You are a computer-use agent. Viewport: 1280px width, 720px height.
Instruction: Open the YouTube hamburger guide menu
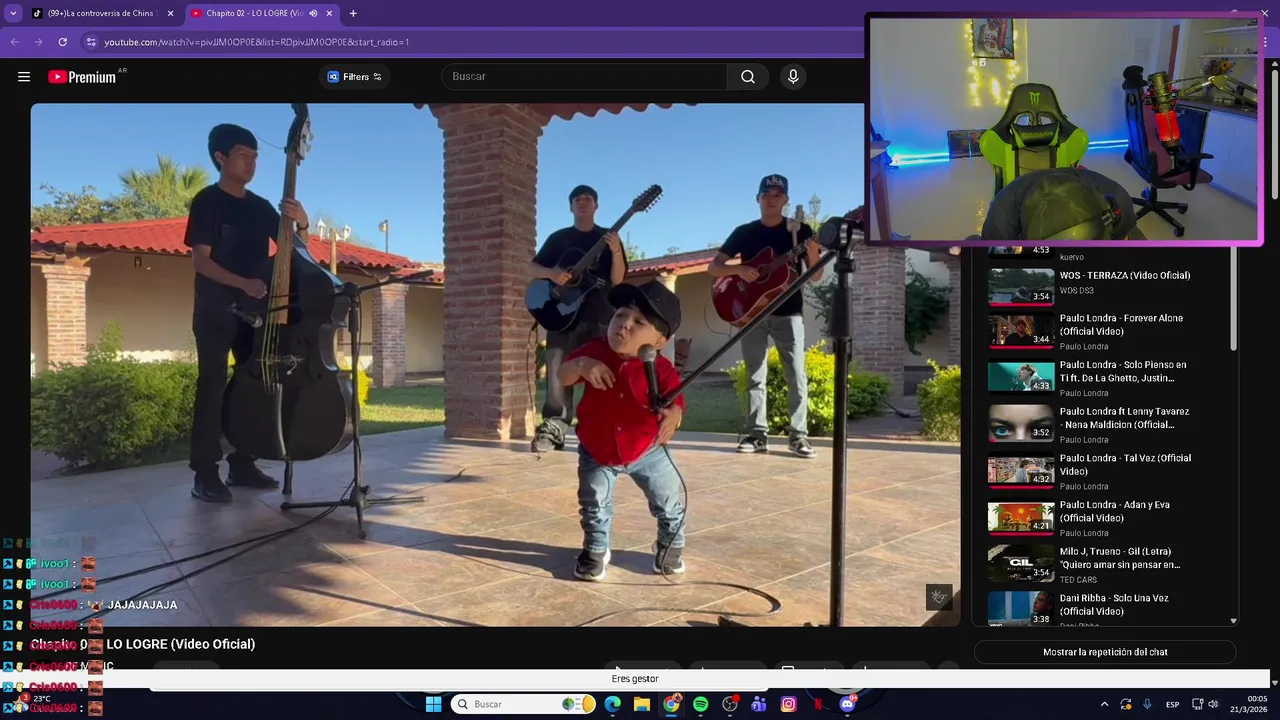(x=24, y=77)
